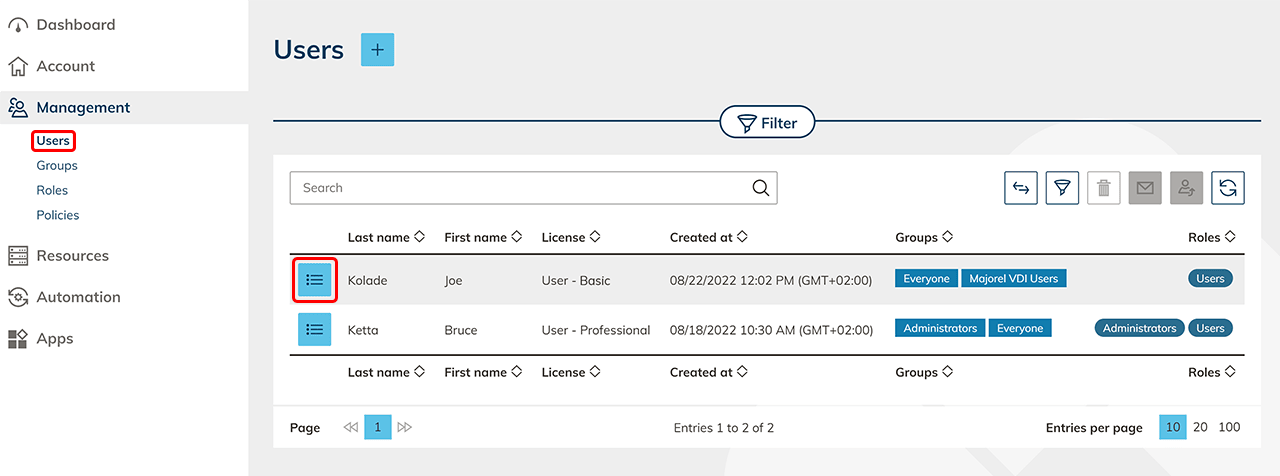Open the actions menu for Kolade

click(x=314, y=280)
